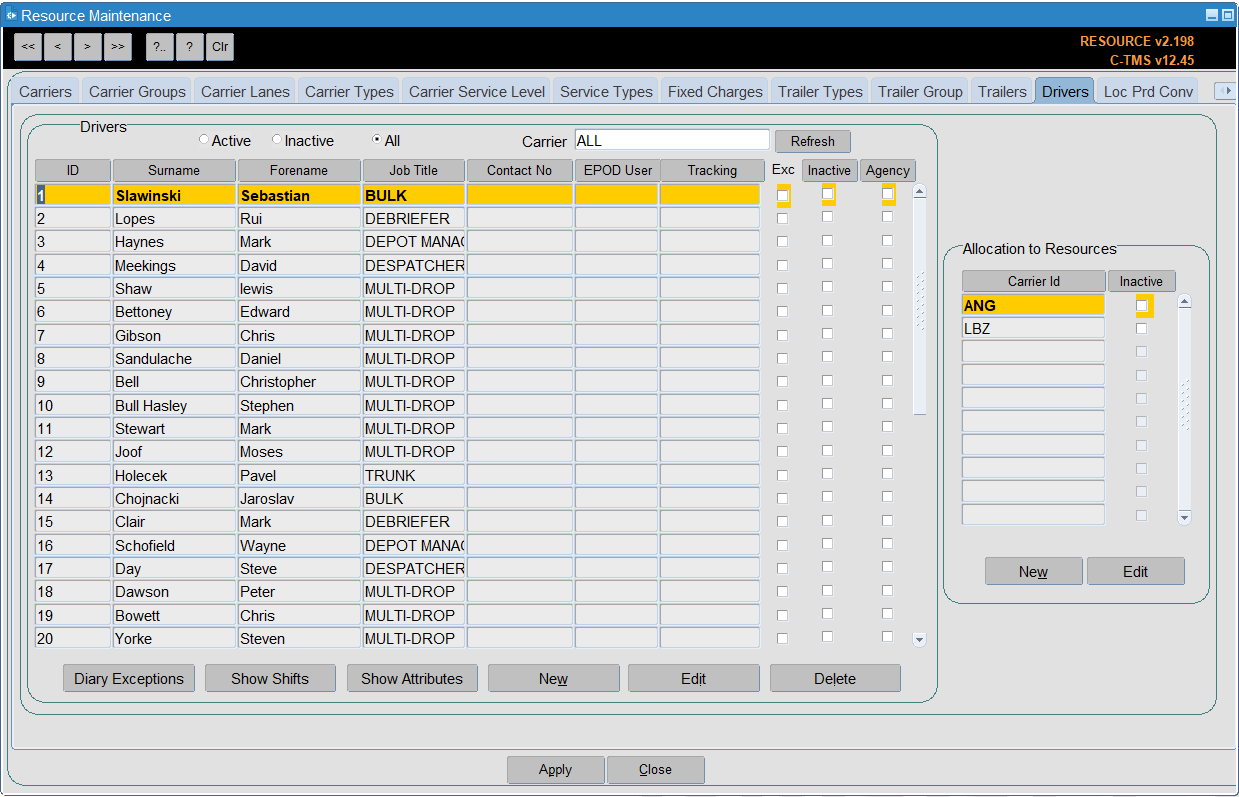The width and height of the screenshot is (1239, 797).
Task: Select the Active radio button
Action: point(204,140)
